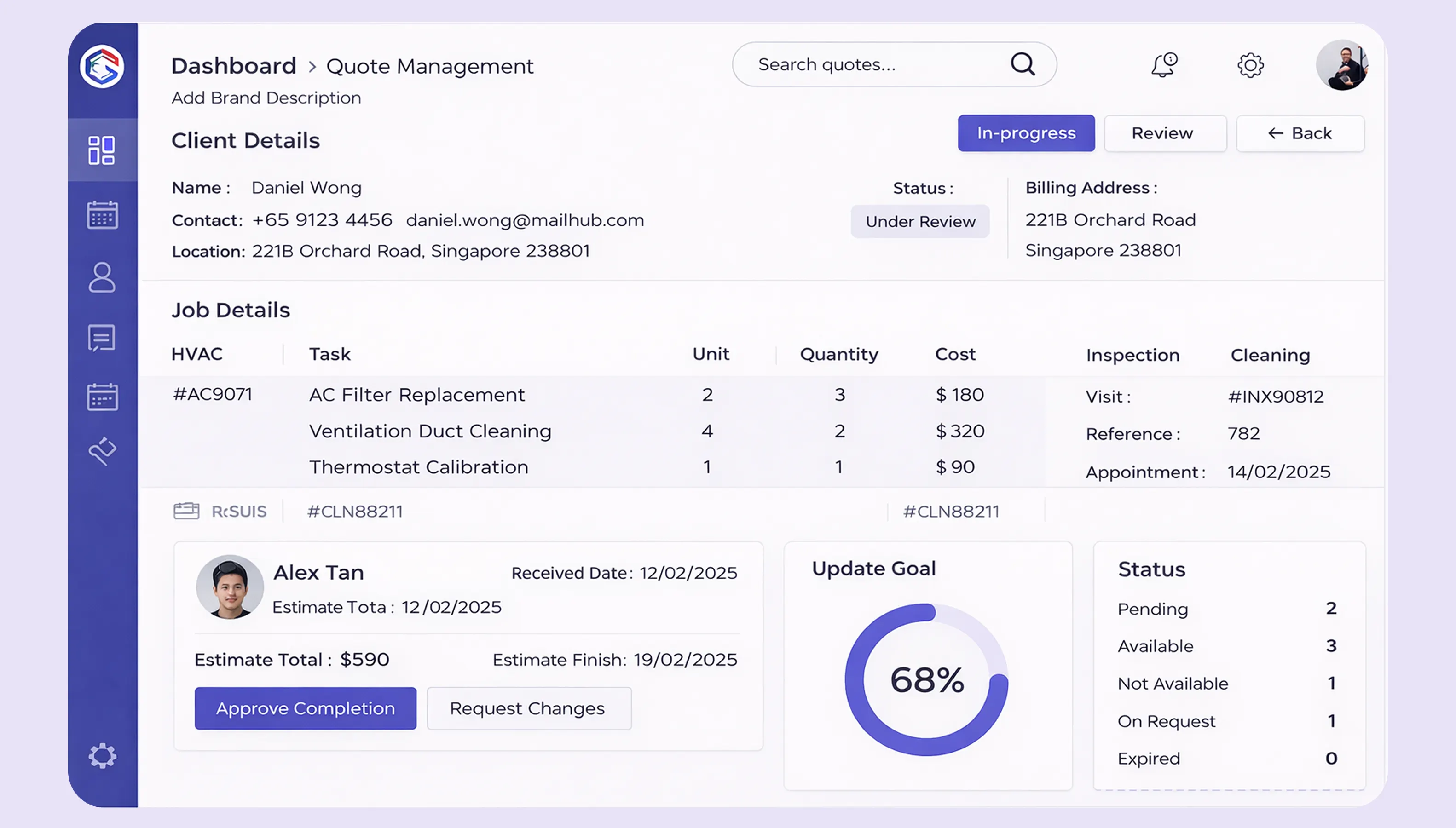Open the dashboard grid icon in sidebar
1456x828 pixels.
point(102,150)
